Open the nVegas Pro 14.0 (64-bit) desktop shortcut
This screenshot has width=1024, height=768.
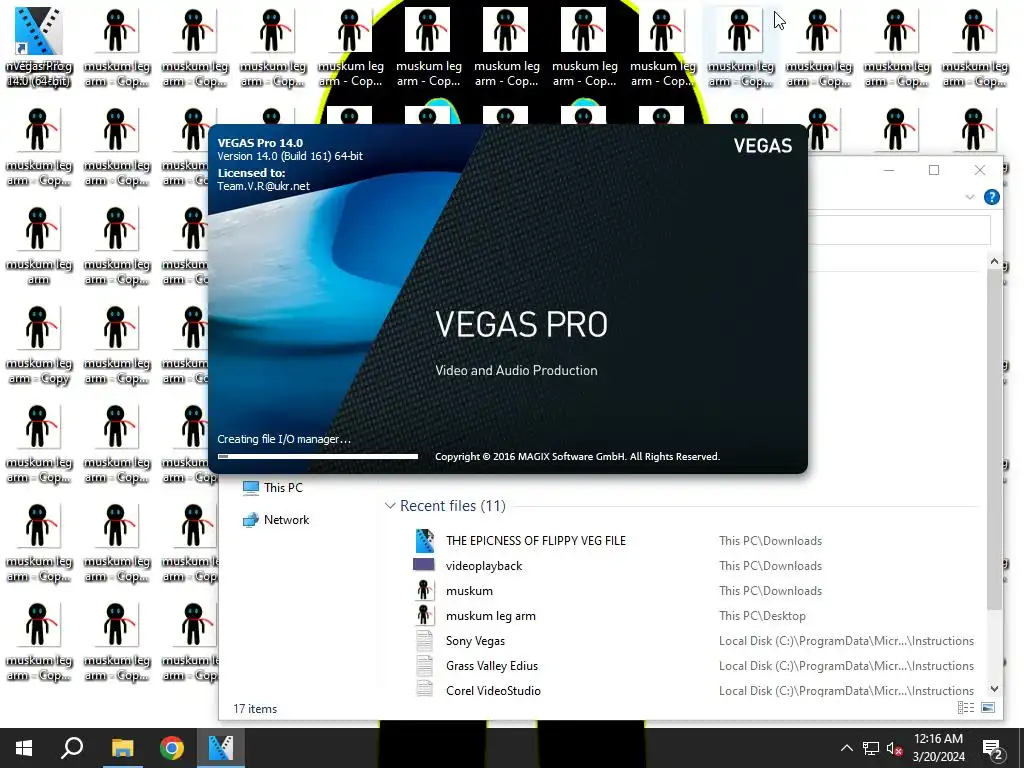click(38, 46)
